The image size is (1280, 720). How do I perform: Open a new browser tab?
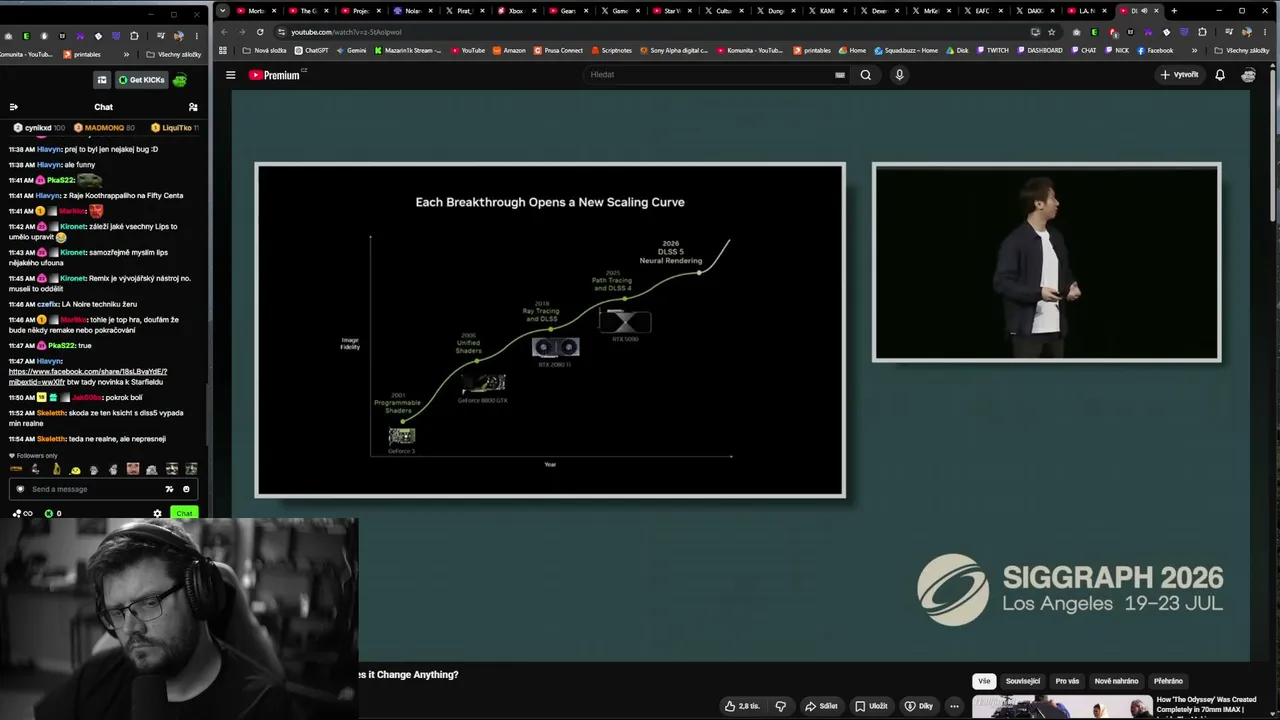click(1174, 11)
